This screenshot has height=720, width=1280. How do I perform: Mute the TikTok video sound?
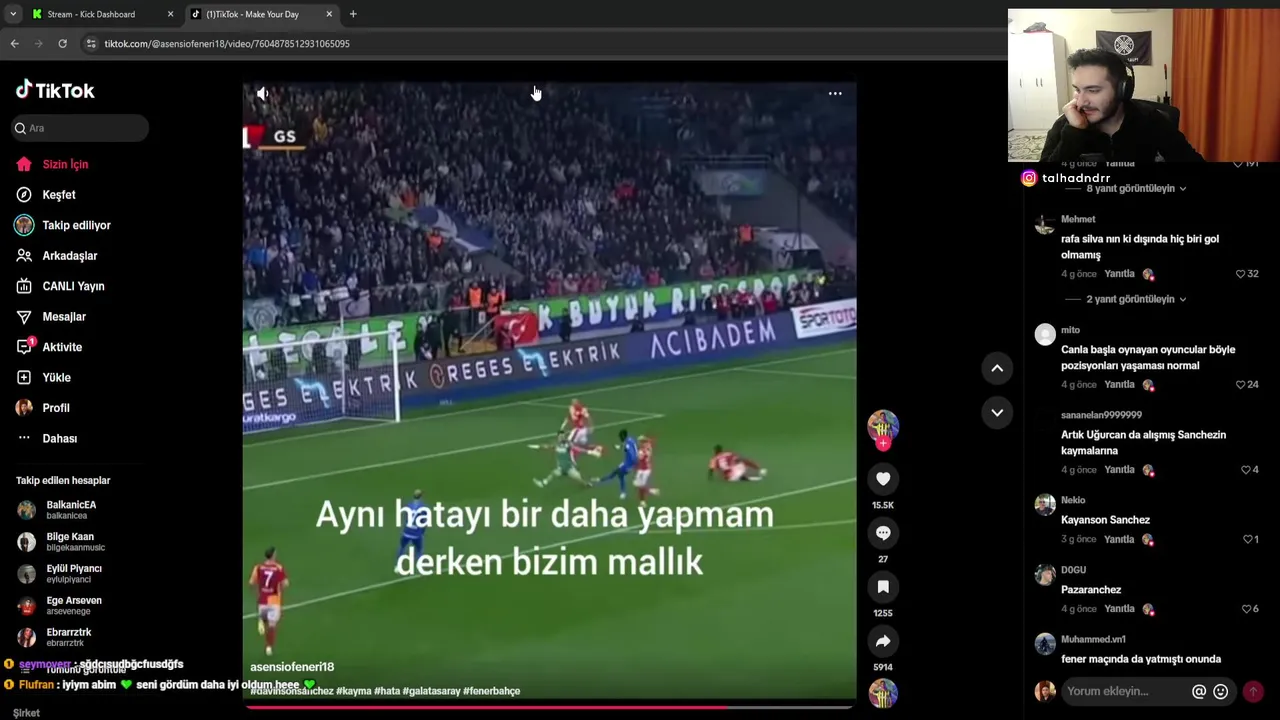(262, 93)
